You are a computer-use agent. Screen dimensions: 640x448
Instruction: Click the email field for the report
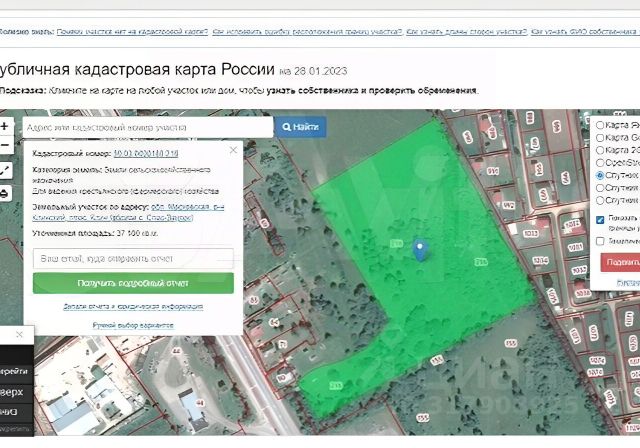pyautogui.click(x=133, y=259)
